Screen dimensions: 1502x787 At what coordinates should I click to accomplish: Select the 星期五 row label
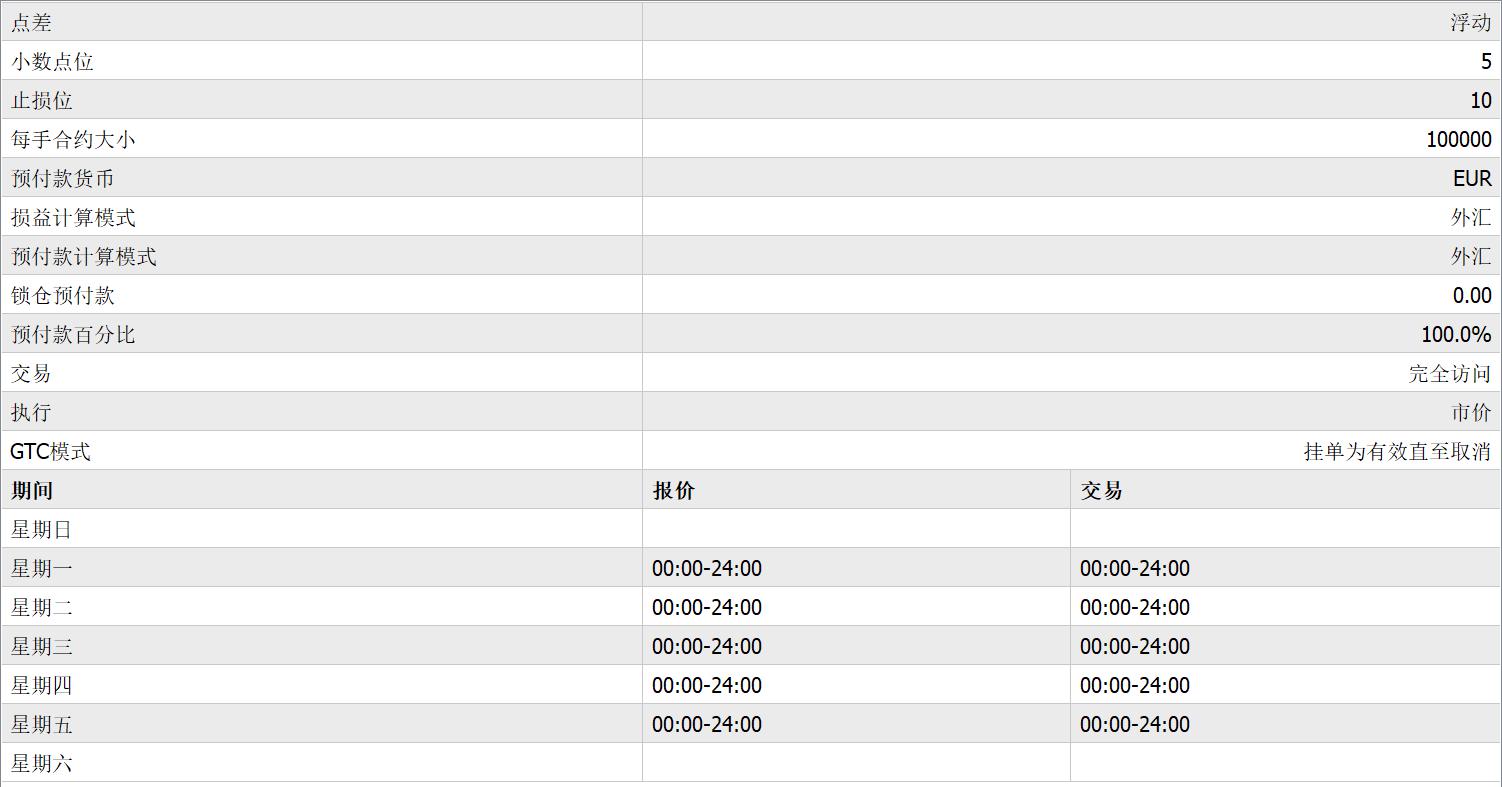(x=42, y=724)
